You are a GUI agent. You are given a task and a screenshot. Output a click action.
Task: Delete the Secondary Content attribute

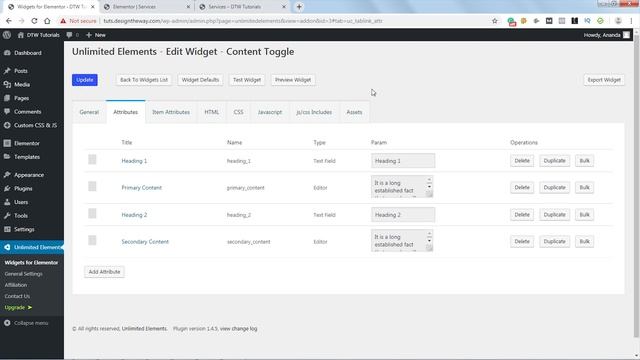point(522,242)
